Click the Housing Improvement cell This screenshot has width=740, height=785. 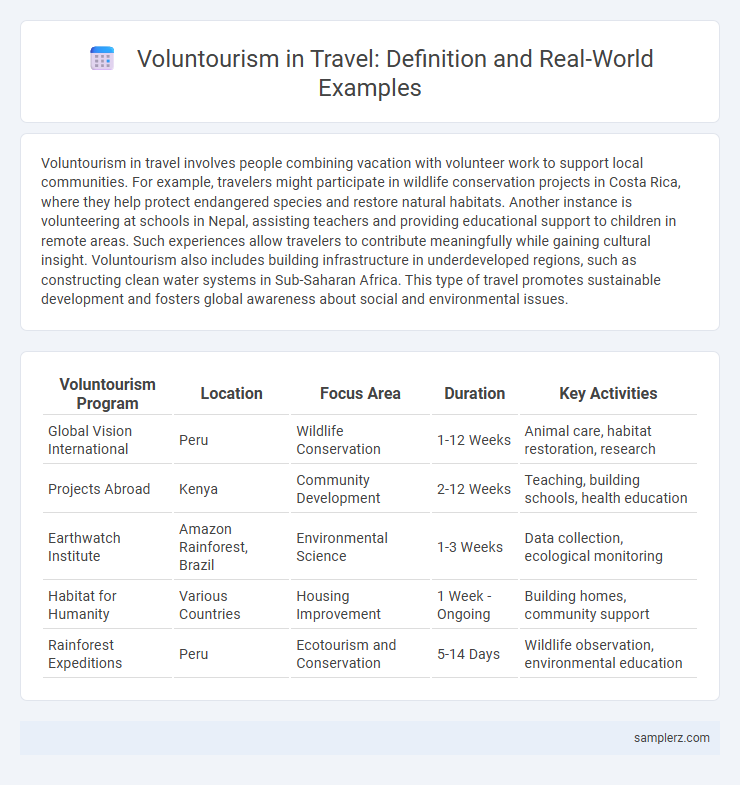pos(360,605)
